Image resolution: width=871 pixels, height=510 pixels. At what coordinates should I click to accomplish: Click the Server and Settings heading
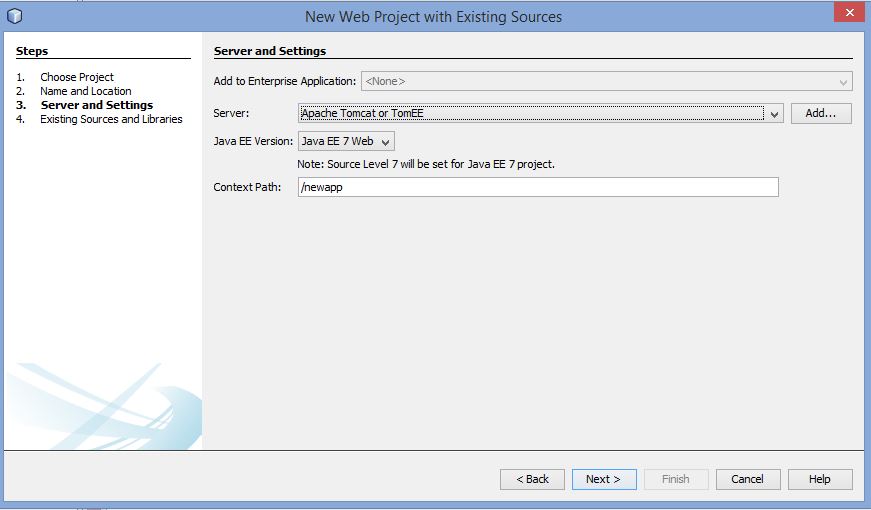tap(270, 51)
